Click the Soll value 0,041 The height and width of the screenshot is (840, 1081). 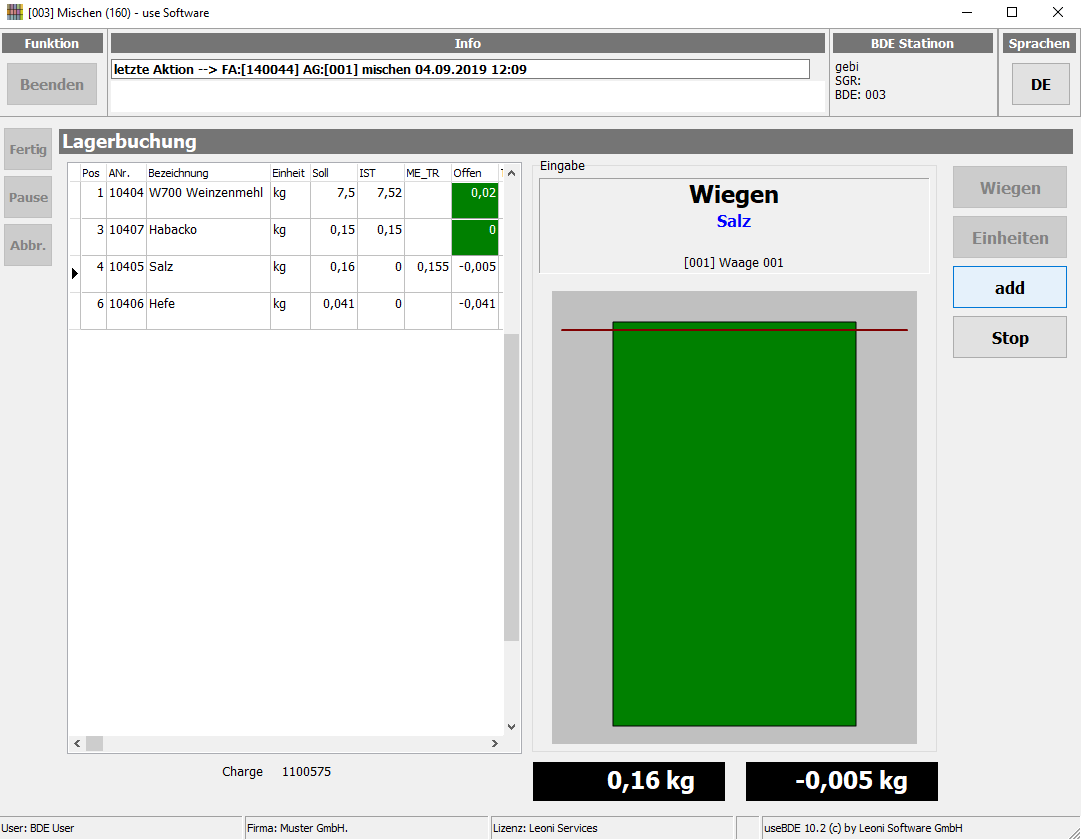339,304
